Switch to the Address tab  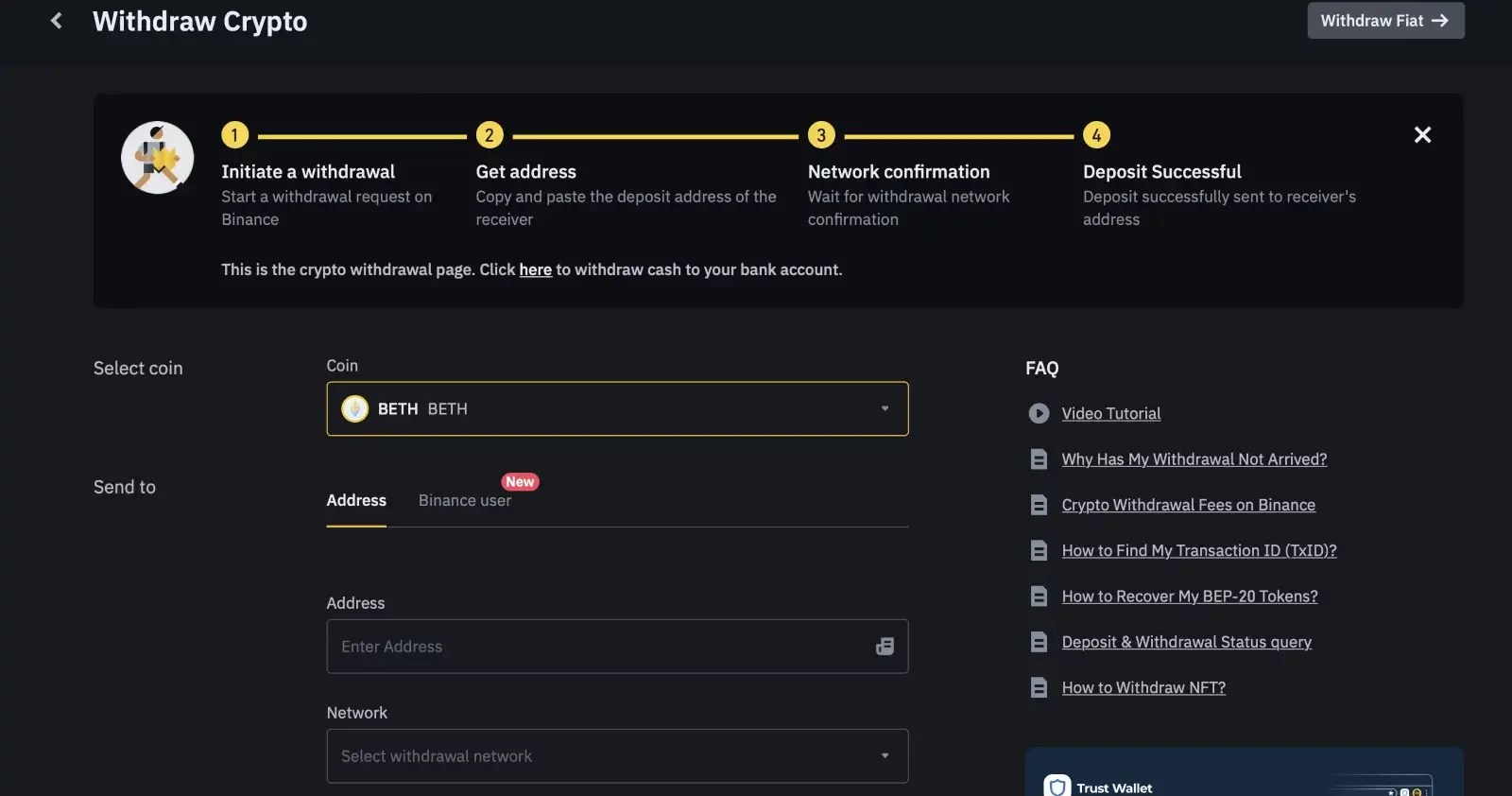pos(356,500)
